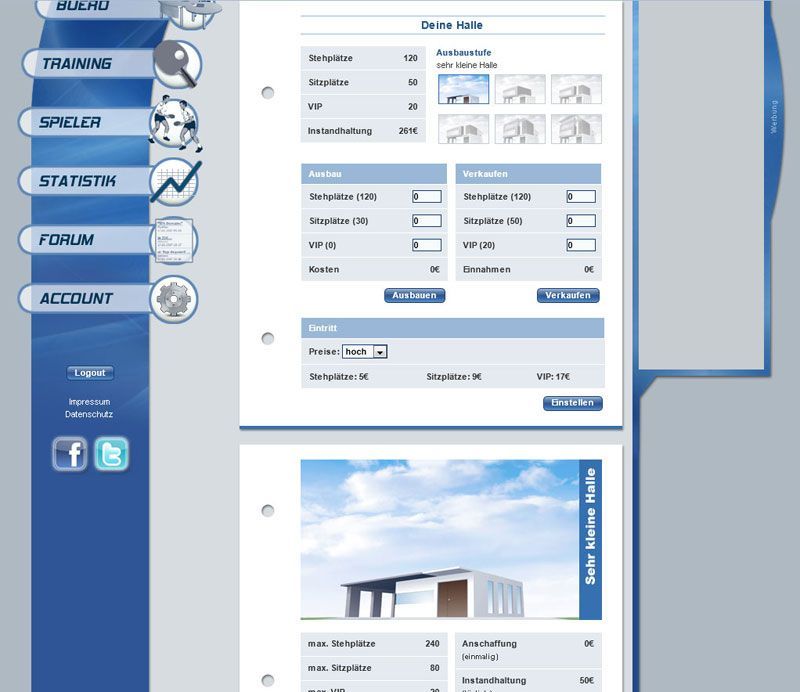Click the max. Stehplätze 240 row

(373, 644)
